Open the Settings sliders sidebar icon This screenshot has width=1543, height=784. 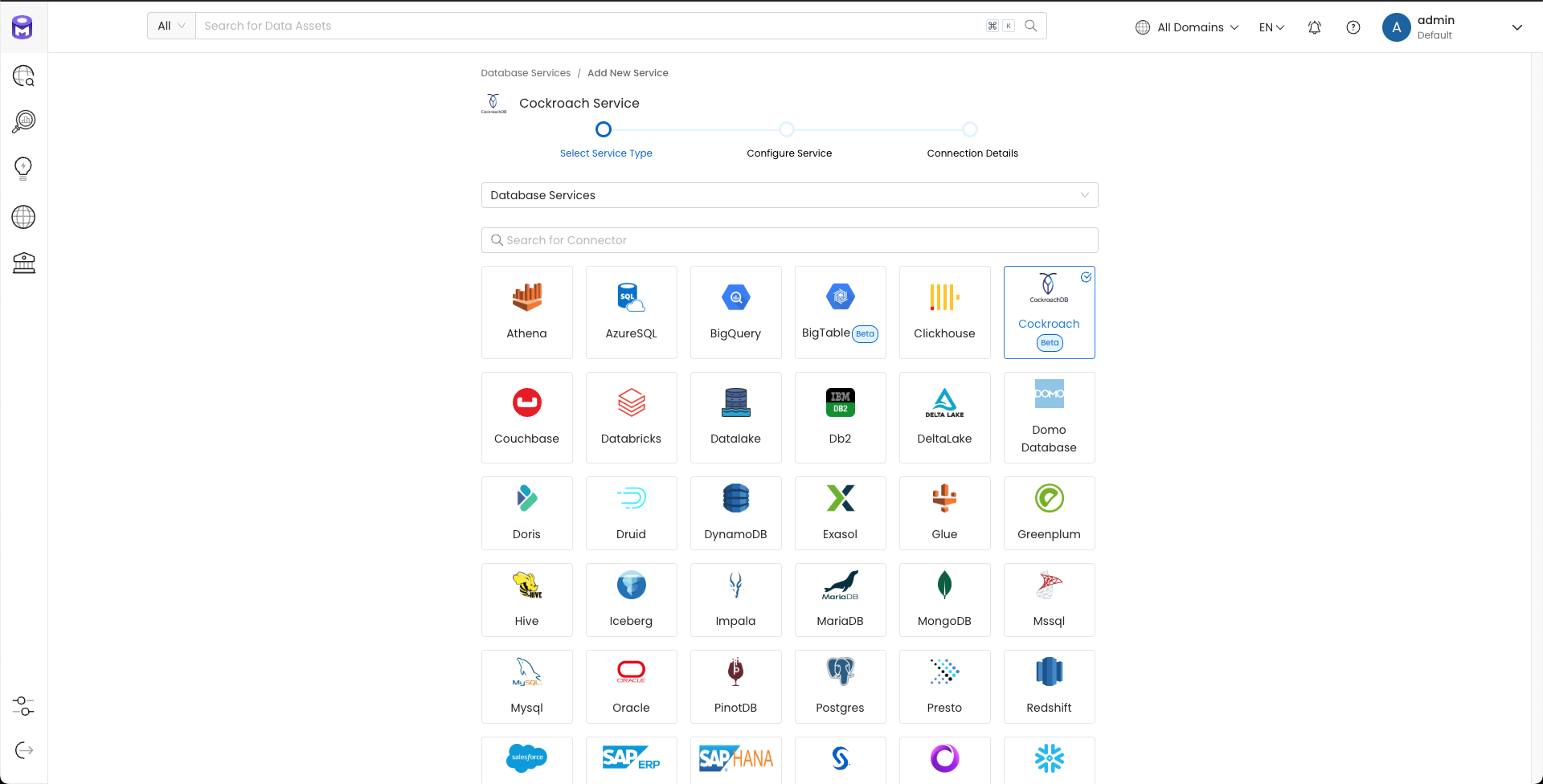click(23, 706)
